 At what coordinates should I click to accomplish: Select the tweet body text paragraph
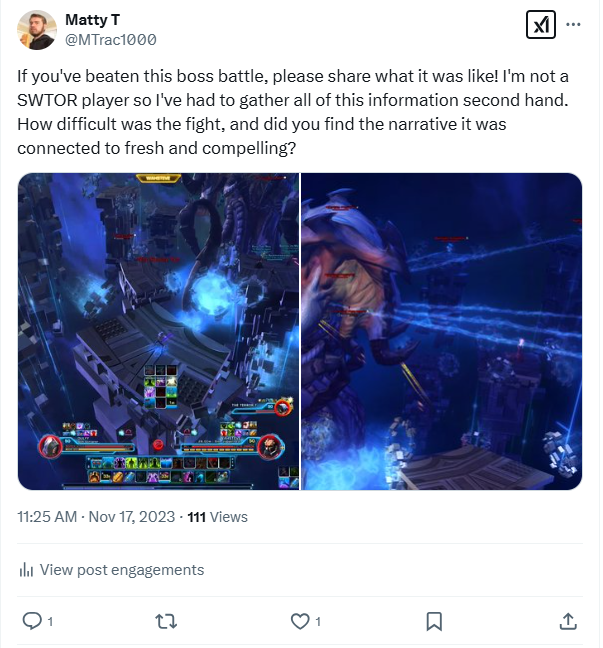pos(293,112)
